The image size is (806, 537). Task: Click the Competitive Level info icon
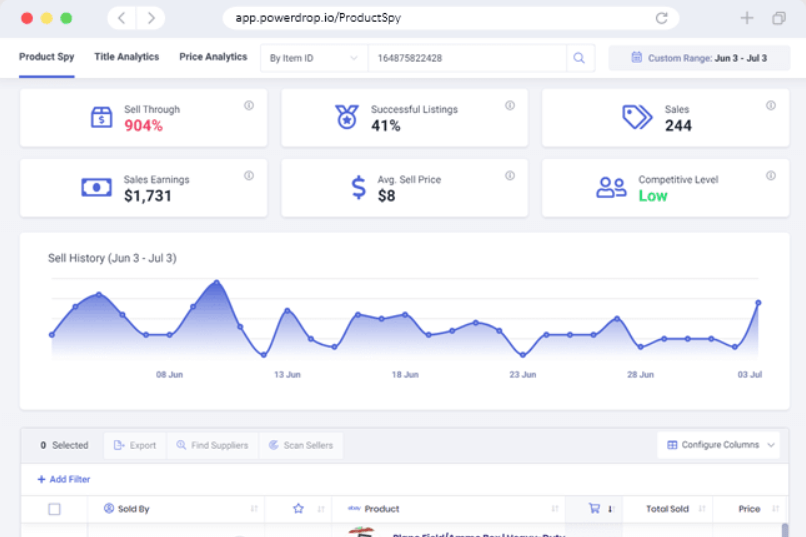pos(771,176)
